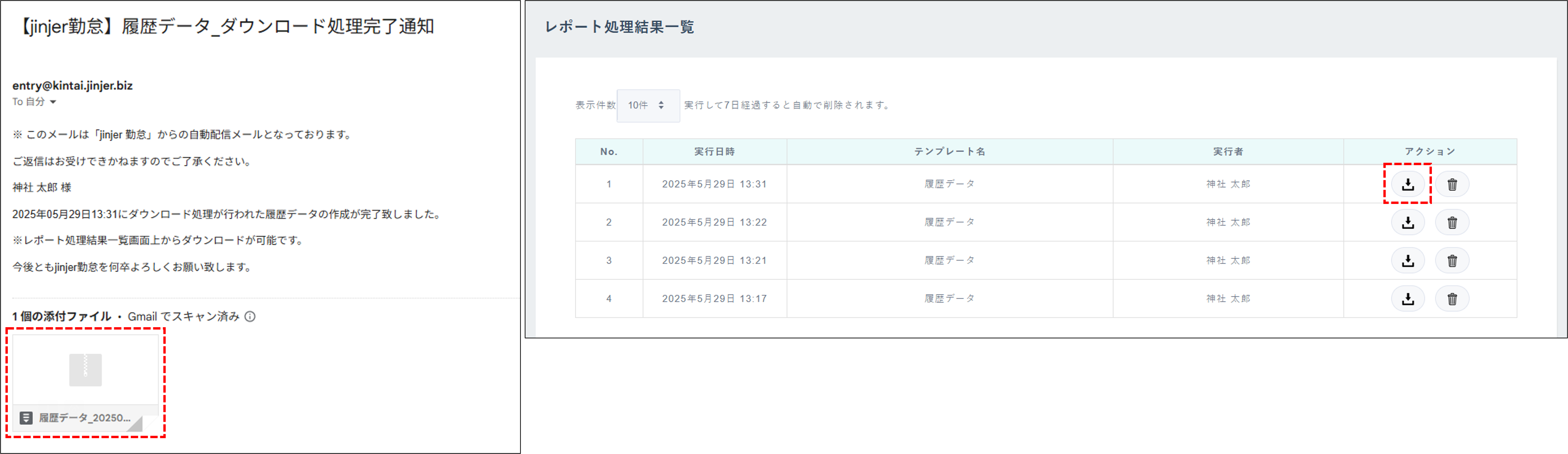Select the cell '2025年5月29日 13:22'
Image resolution: width=1568 pixels, height=454 pixels.
tap(715, 223)
